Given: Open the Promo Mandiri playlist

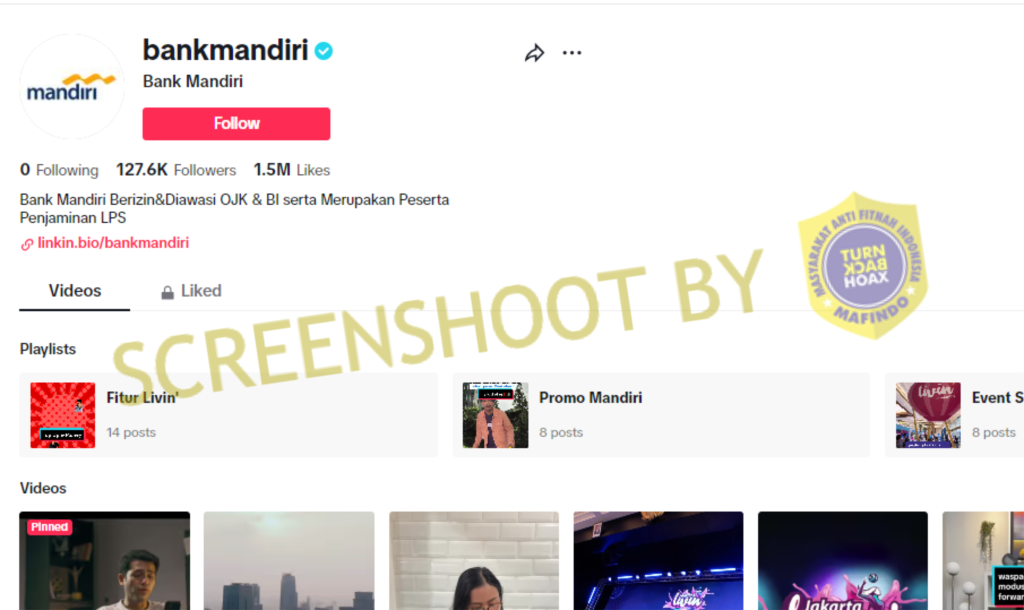Looking at the screenshot, I should pos(661,415).
